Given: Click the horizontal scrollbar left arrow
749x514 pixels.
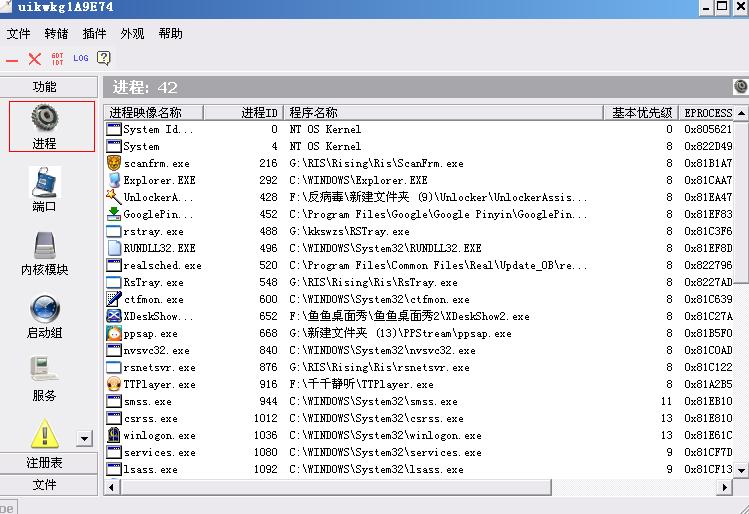Looking at the screenshot, I should (112, 487).
